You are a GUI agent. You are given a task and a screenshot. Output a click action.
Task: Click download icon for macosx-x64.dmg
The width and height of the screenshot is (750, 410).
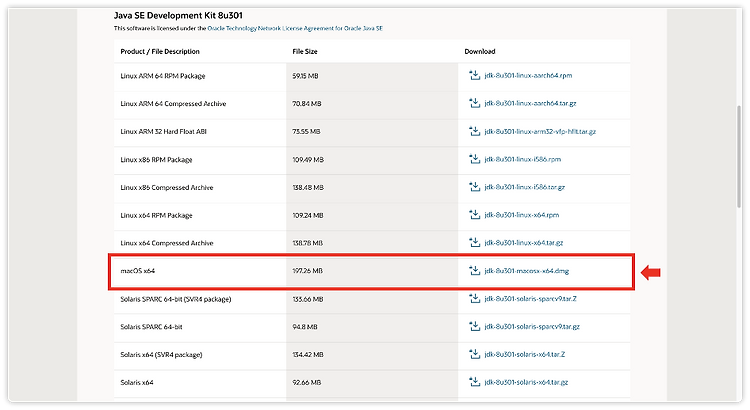(474, 271)
